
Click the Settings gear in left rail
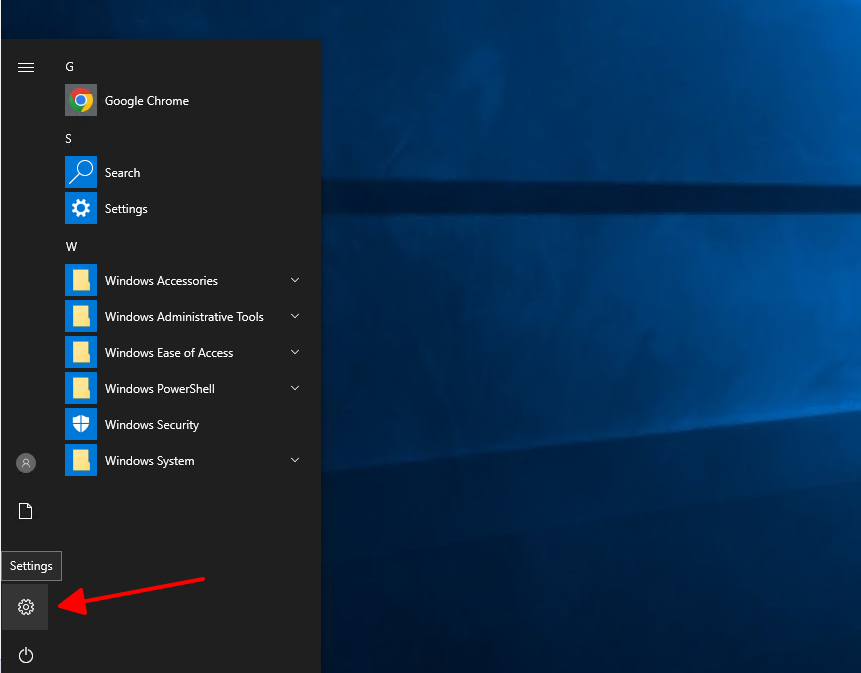26,607
